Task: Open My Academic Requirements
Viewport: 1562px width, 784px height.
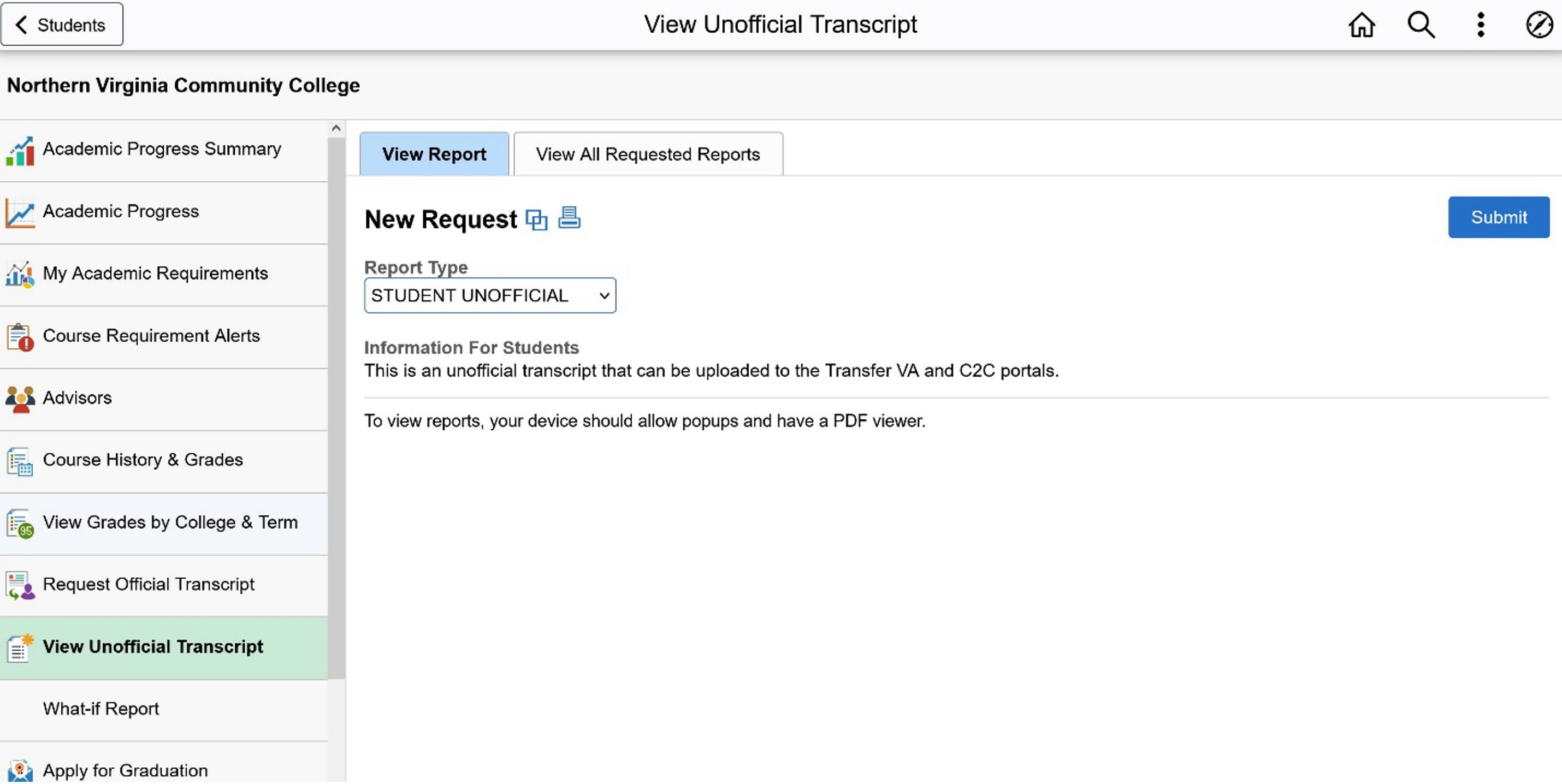Action: pyautogui.click(x=164, y=275)
